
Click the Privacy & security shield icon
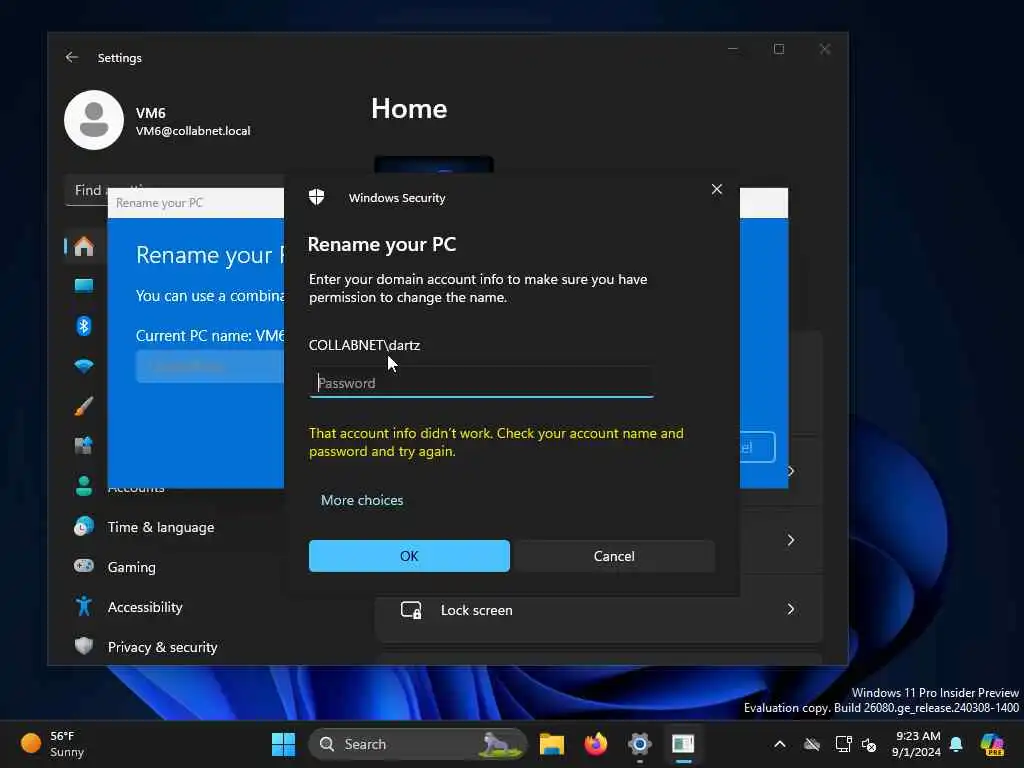pyautogui.click(x=84, y=646)
